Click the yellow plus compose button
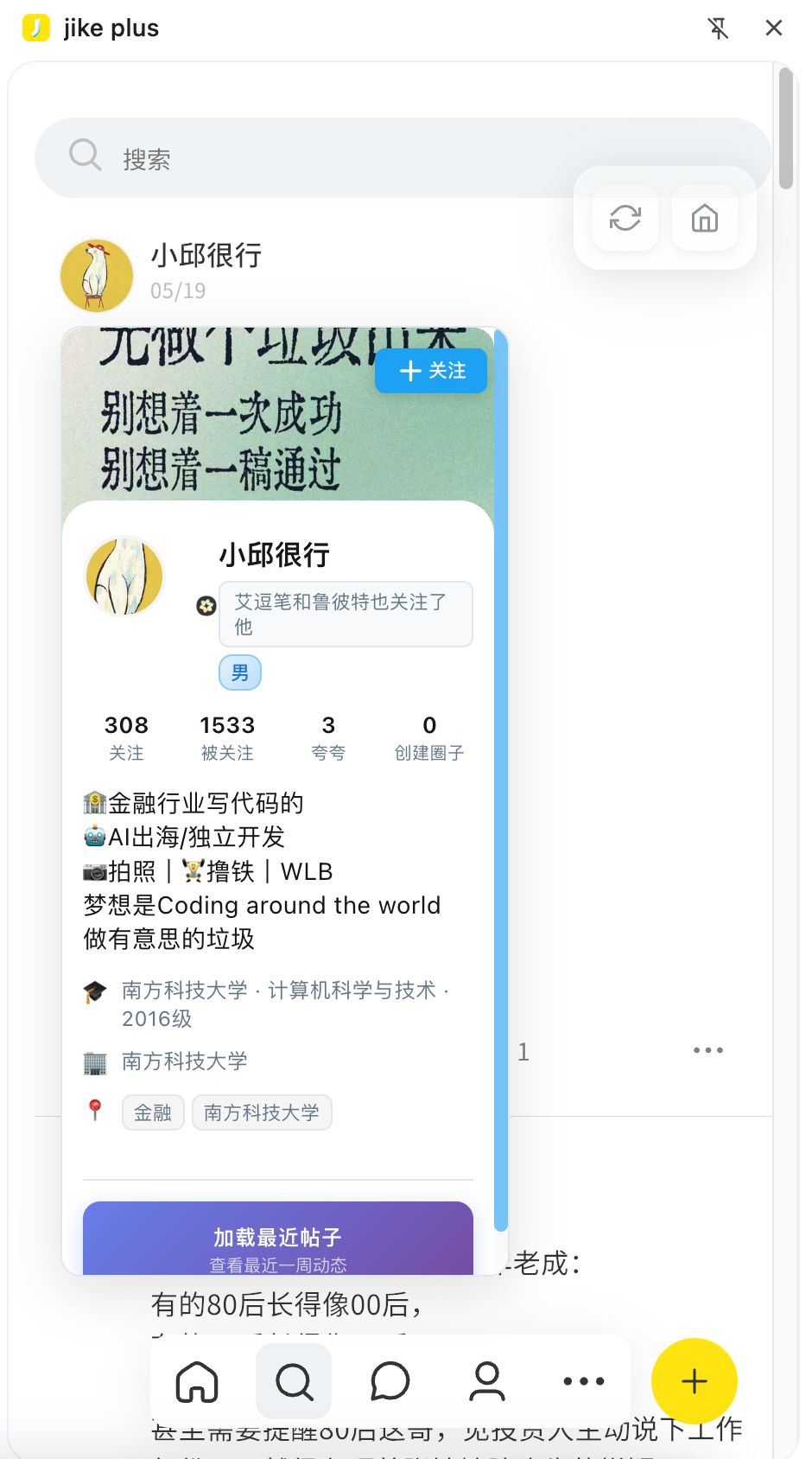Image resolution: width=812 pixels, height=1459 pixels. click(x=695, y=1381)
